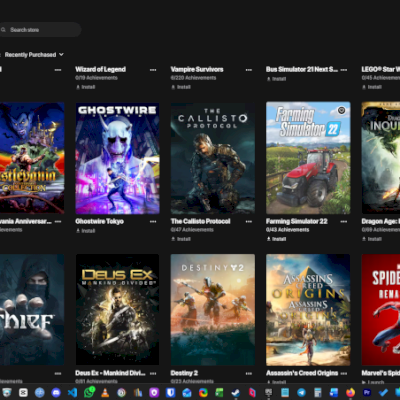Install Farming Simulator 22
Screen dimensions: 400x400
click(276, 239)
